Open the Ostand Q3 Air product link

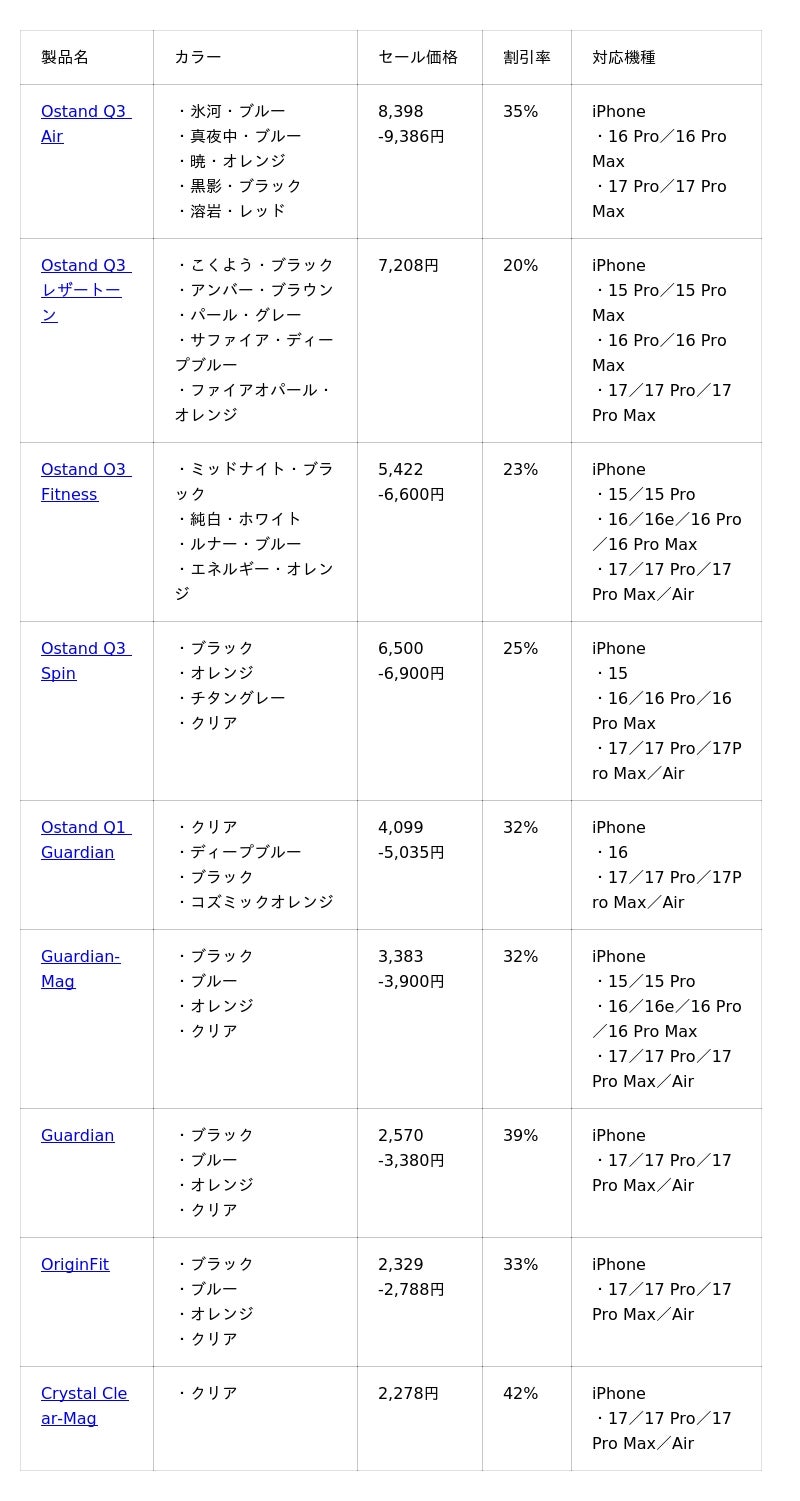(85, 112)
